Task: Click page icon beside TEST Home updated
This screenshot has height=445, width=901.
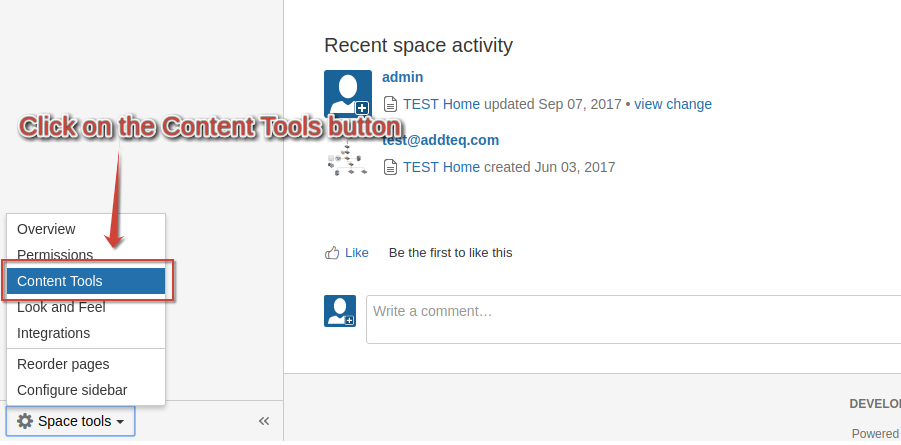Action: click(390, 104)
